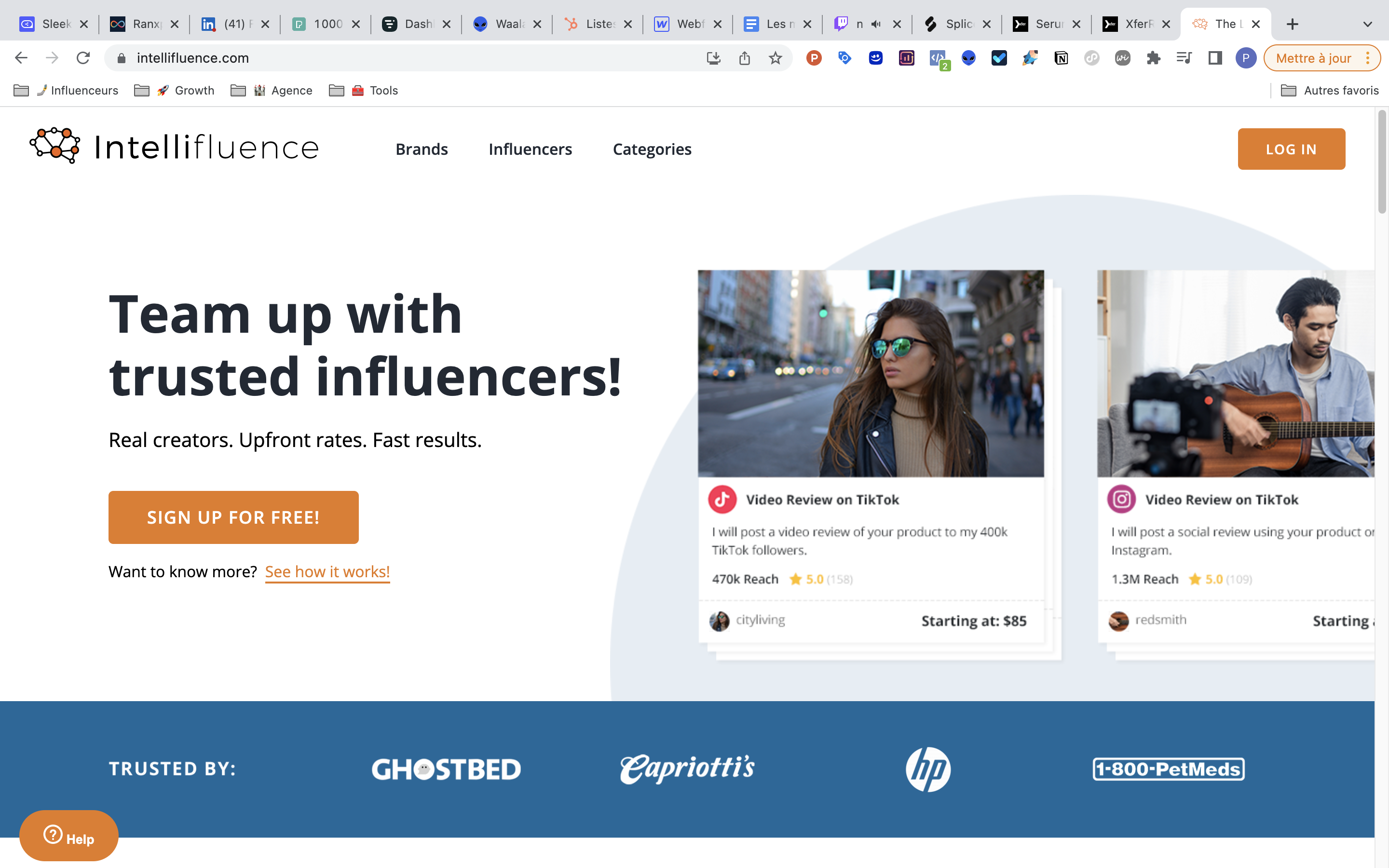1389x868 pixels.
Task: Click the cityliving username
Action: pos(760,620)
